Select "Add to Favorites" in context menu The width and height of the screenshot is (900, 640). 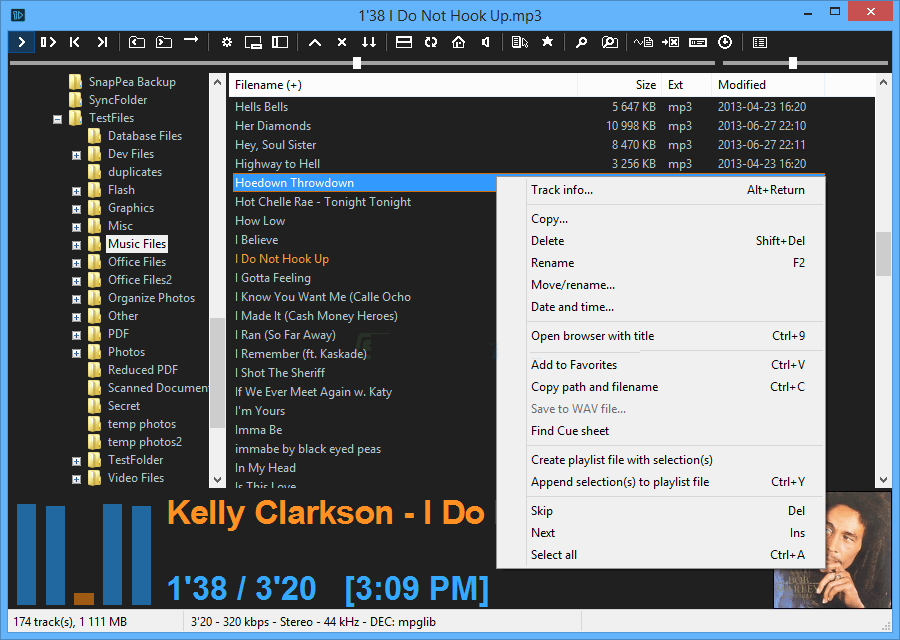[574, 365]
